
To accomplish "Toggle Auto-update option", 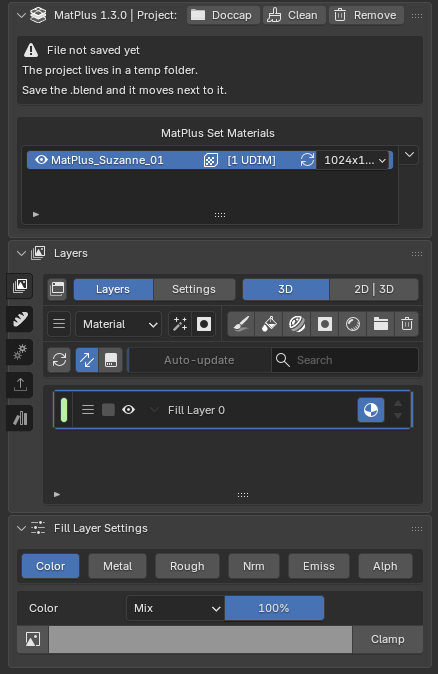I will tap(199, 360).
